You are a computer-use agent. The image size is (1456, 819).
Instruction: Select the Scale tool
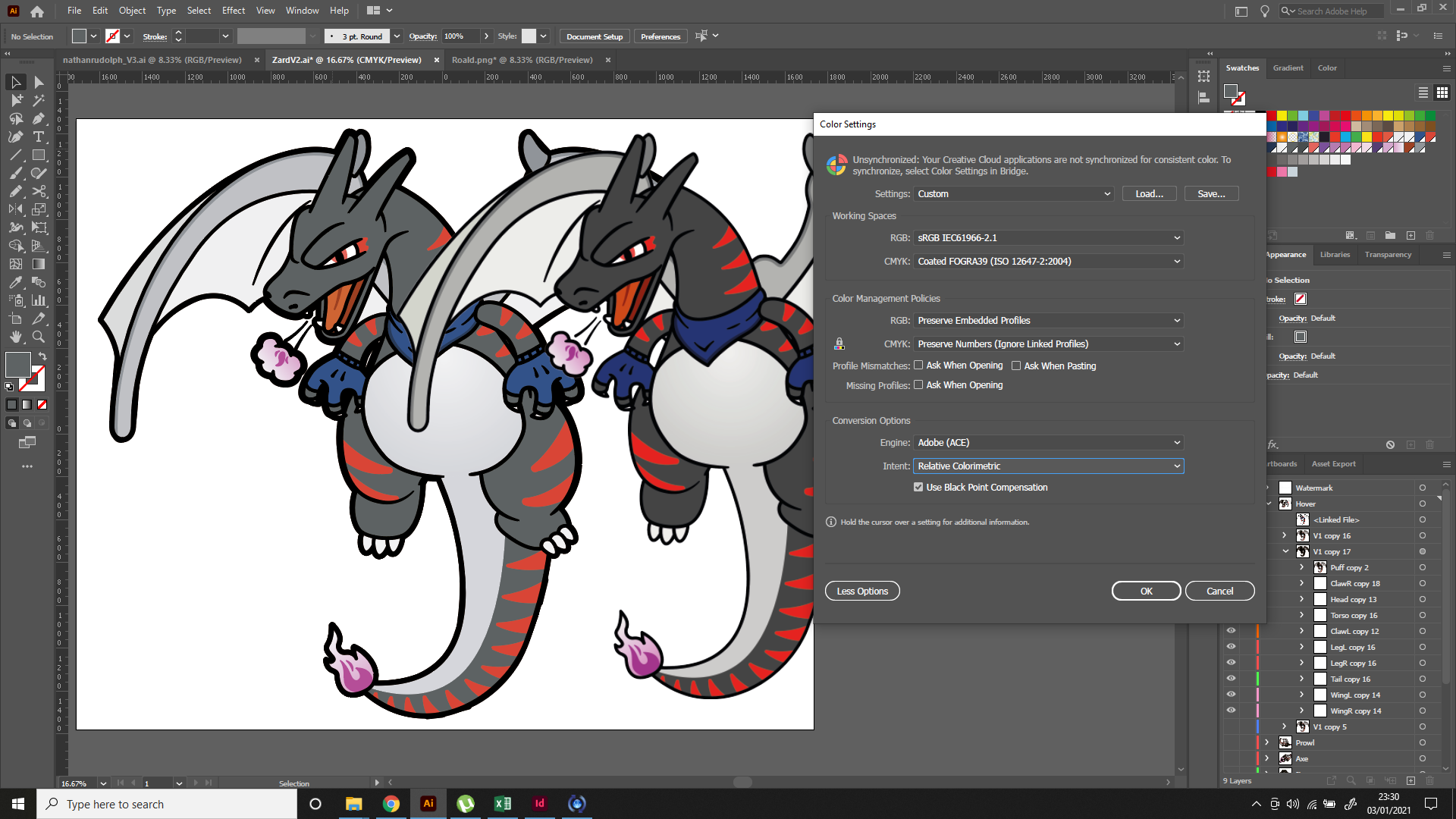39,209
